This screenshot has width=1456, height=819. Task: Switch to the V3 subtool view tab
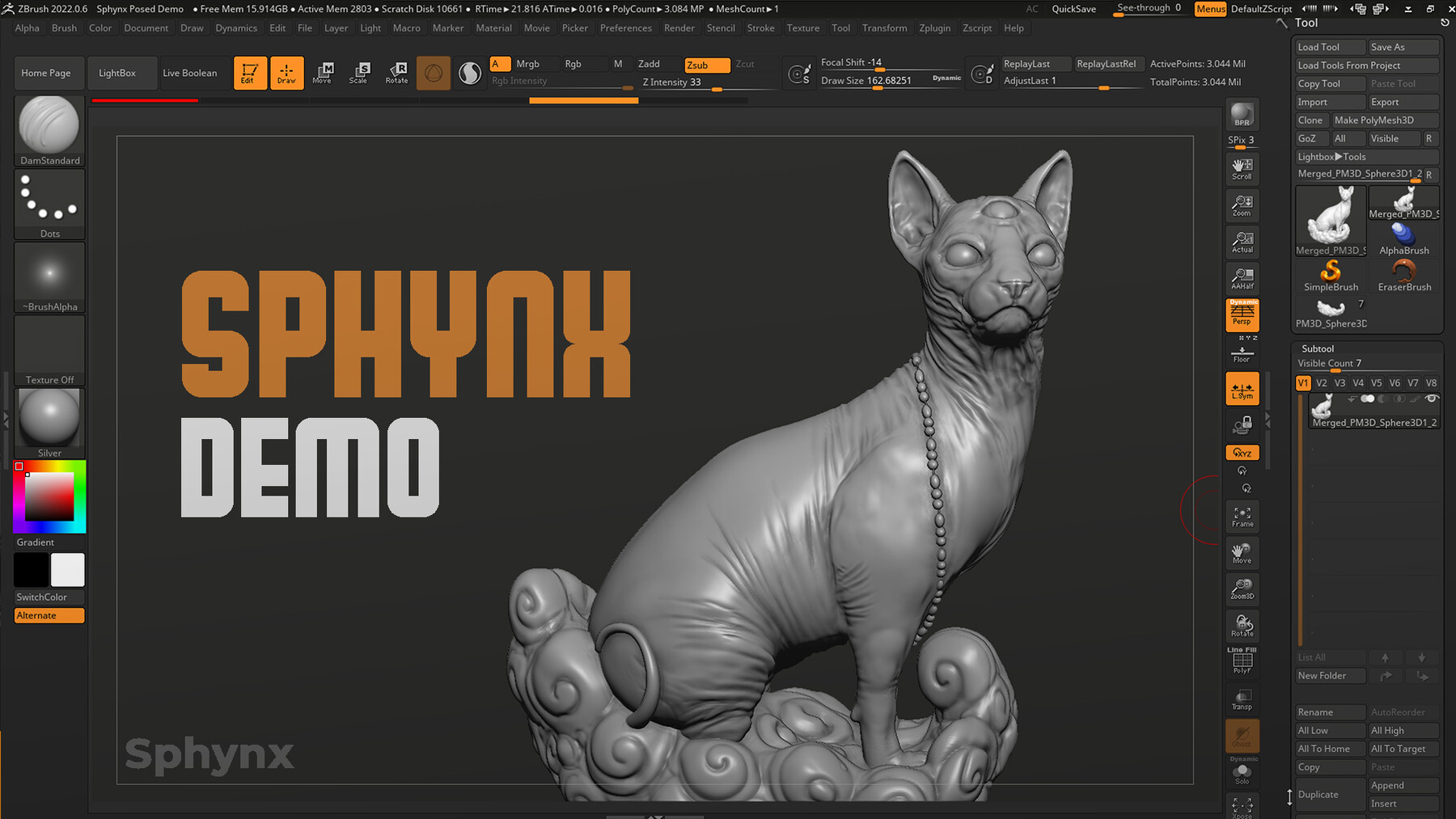click(x=1340, y=382)
